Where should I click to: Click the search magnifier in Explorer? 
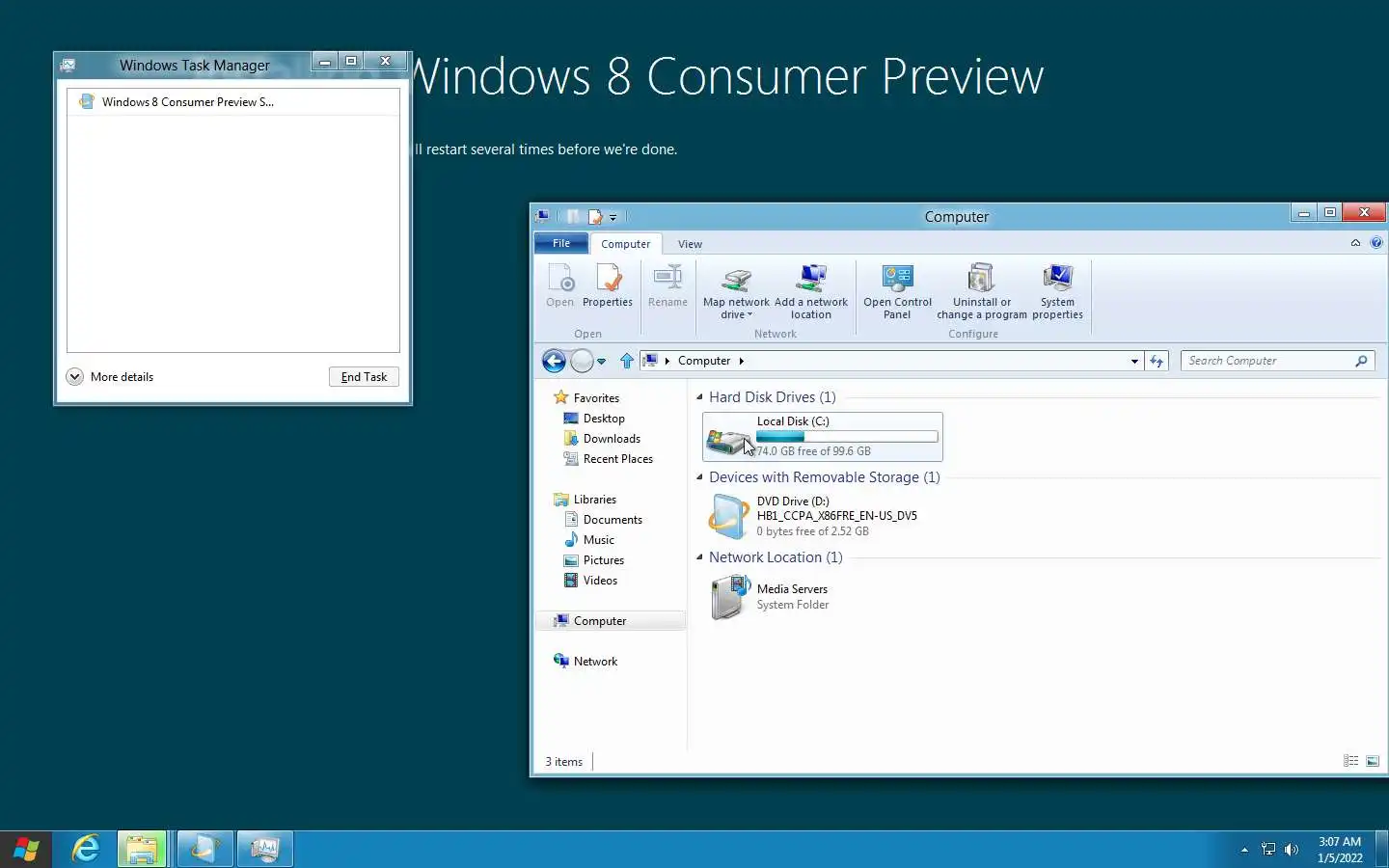coord(1361,361)
